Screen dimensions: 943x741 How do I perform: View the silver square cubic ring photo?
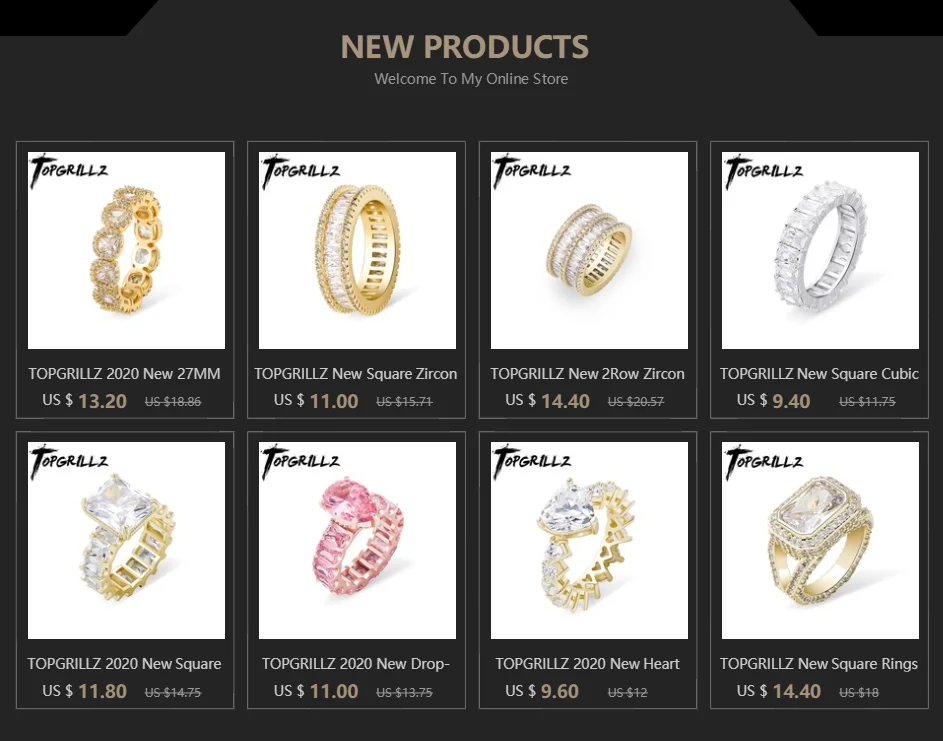click(x=820, y=250)
